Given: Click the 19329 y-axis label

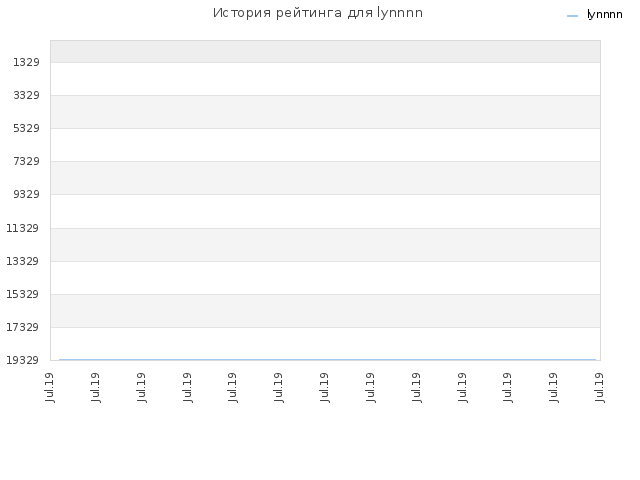Looking at the screenshot, I should click(22, 360).
